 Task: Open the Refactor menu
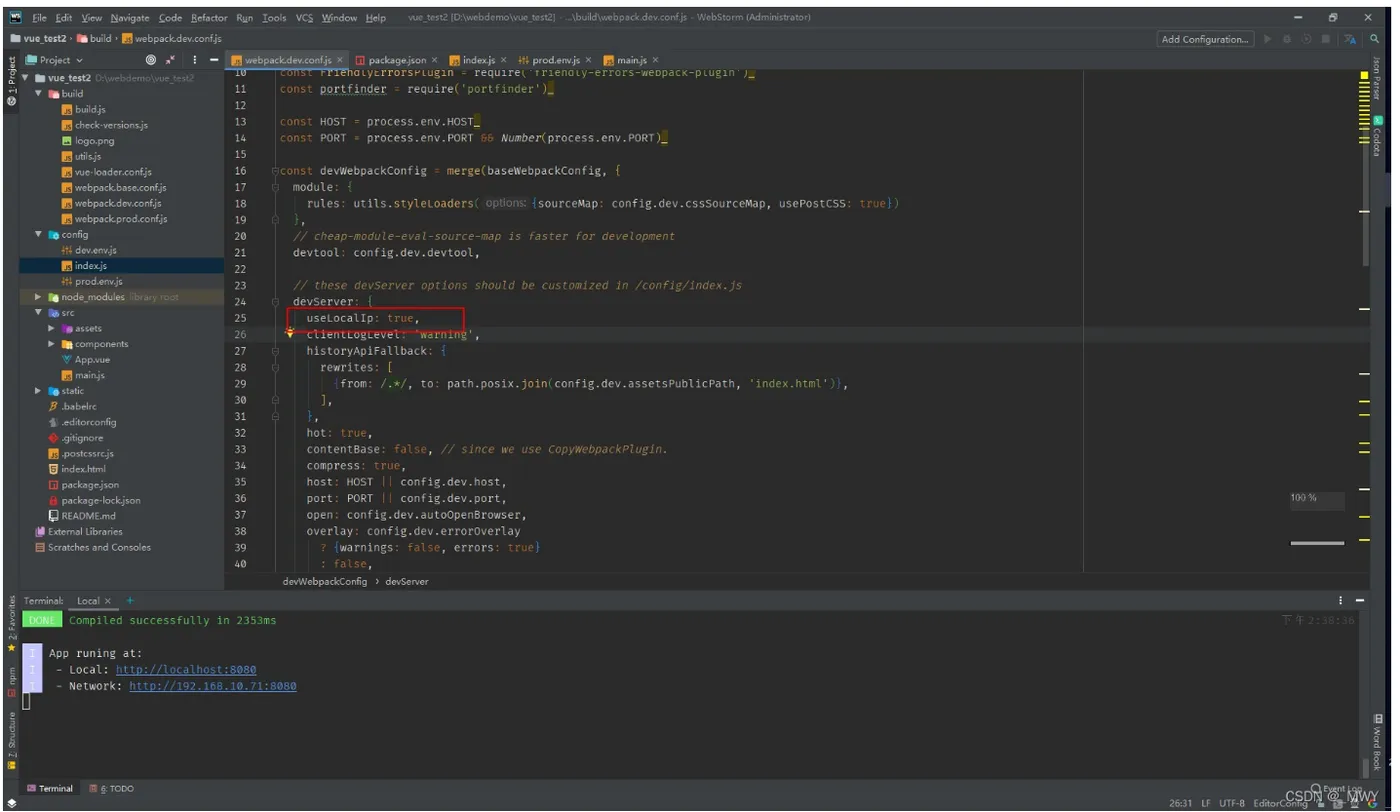209,18
